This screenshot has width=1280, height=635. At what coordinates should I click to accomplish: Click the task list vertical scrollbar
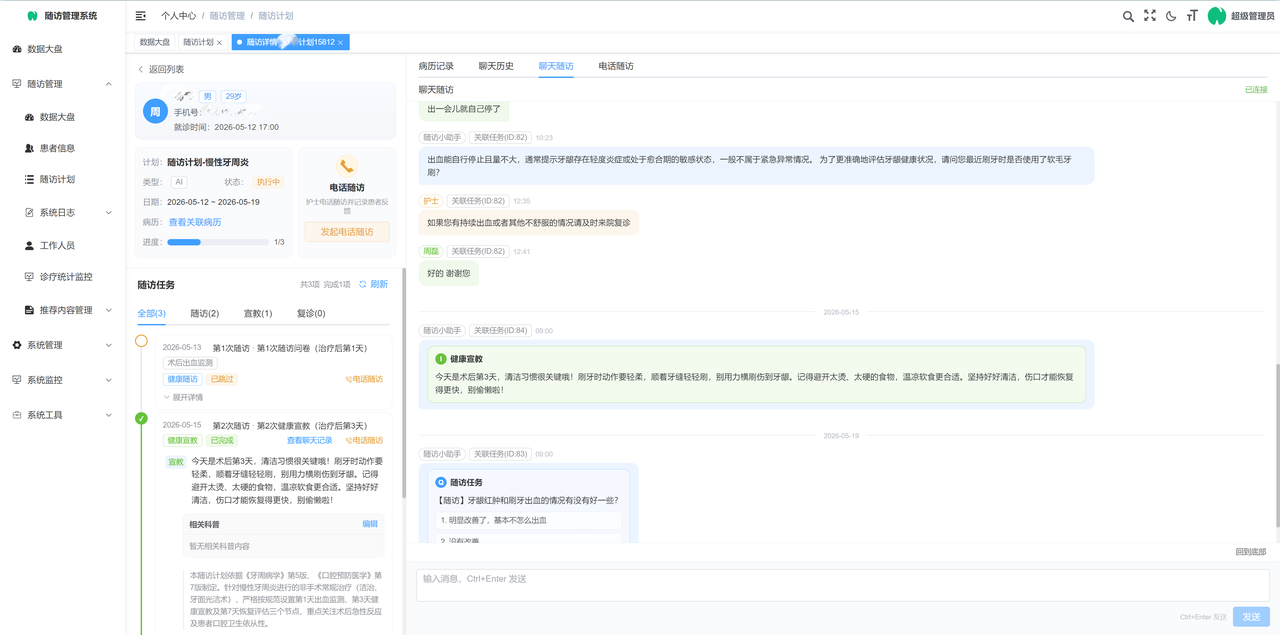[403, 385]
